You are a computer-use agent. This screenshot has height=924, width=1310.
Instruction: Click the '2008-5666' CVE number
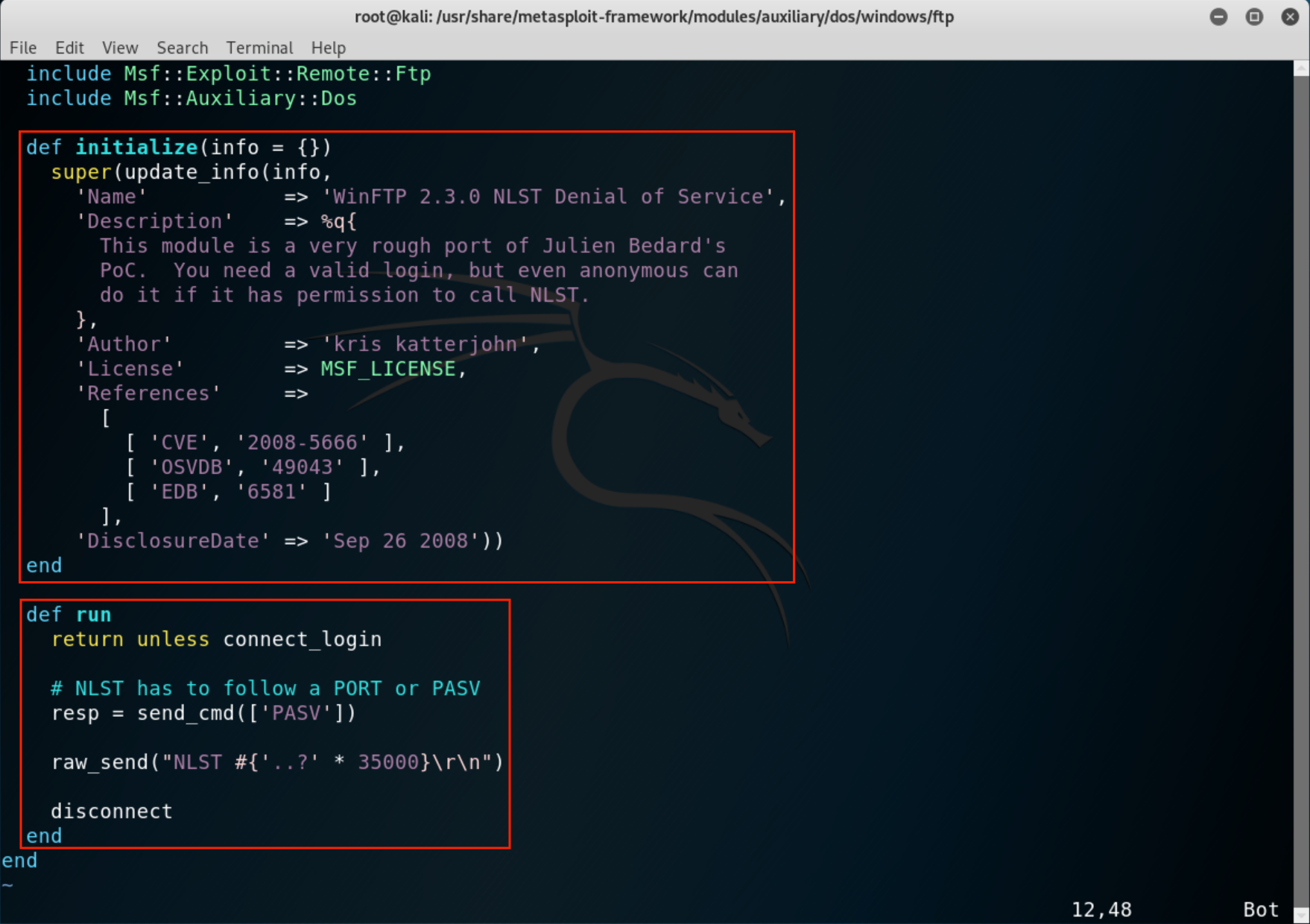pos(302,443)
